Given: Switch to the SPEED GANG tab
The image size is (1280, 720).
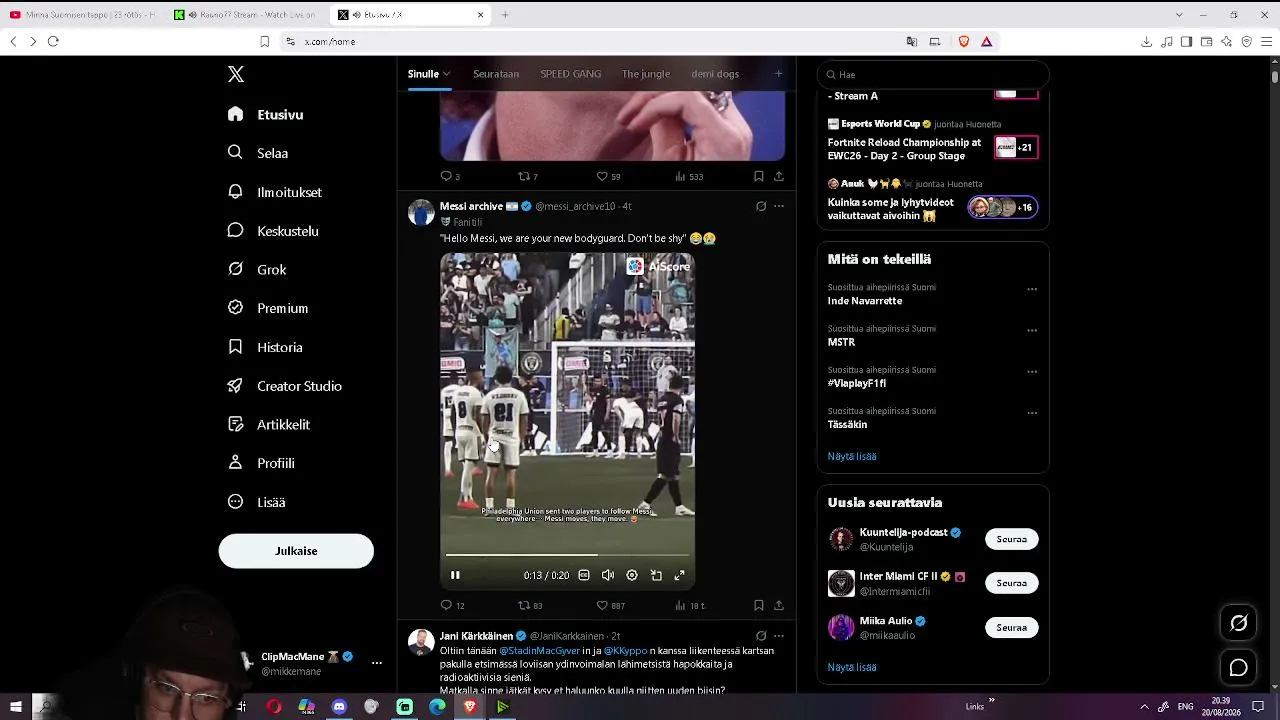Looking at the screenshot, I should (571, 74).
